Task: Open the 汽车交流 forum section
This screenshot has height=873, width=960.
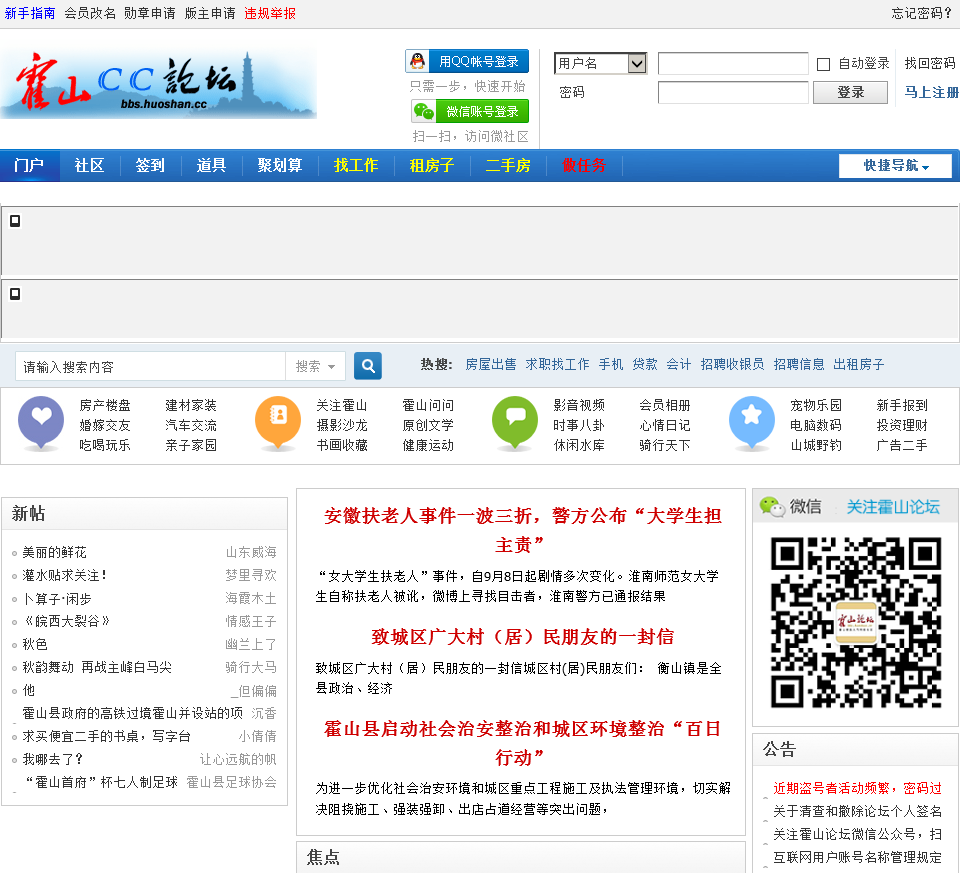Action: 191,425
